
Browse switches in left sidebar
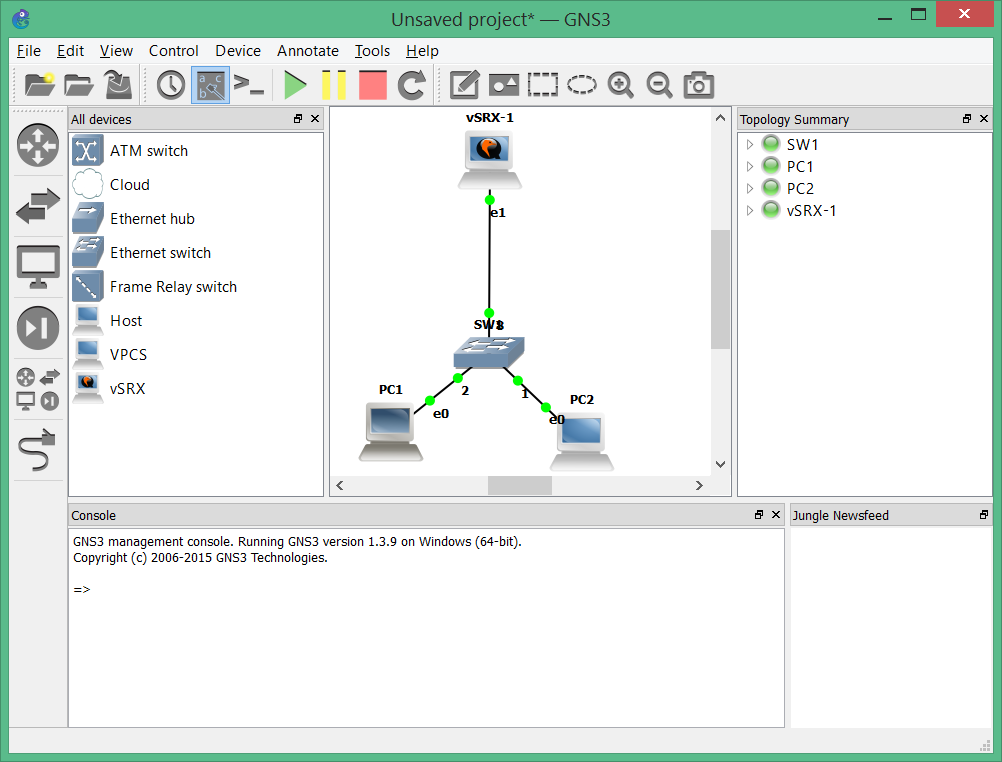(38, 206)
